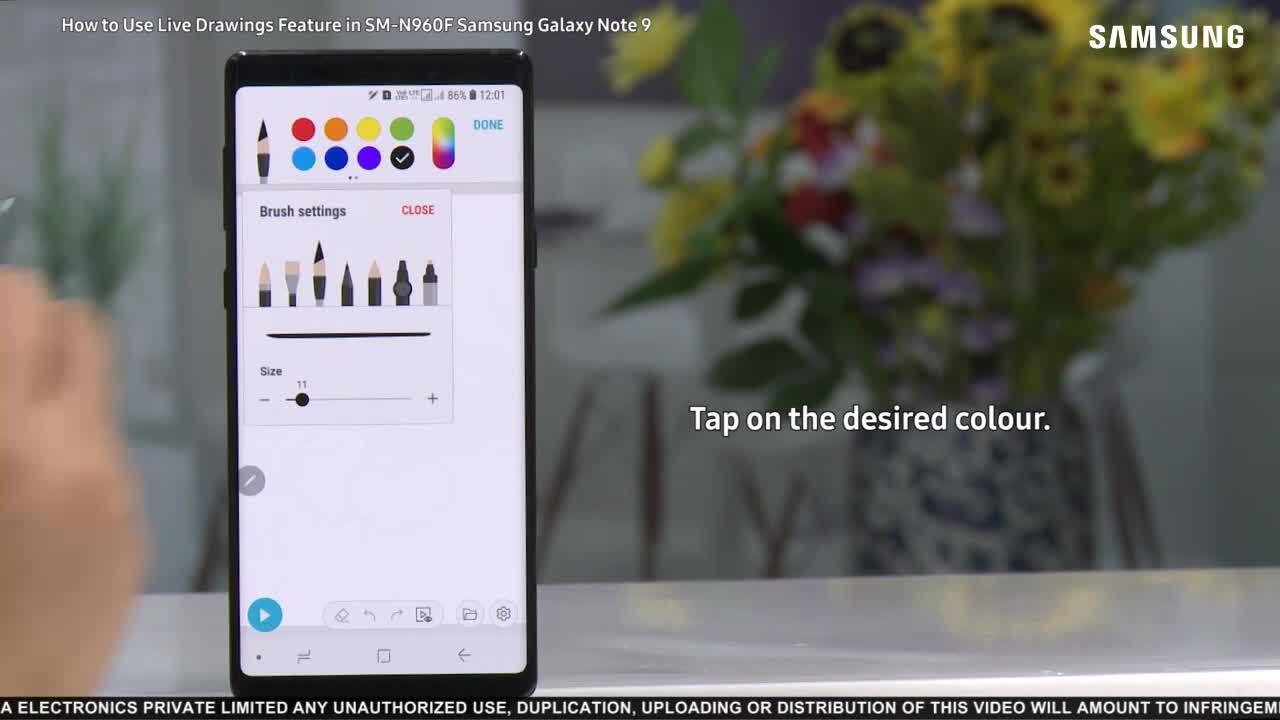Image resolution: width=1280 pixels, height=720 pixels.
Task: Pick the orange colour swatch
Action: pyautogui.click(x=336, y=129)
